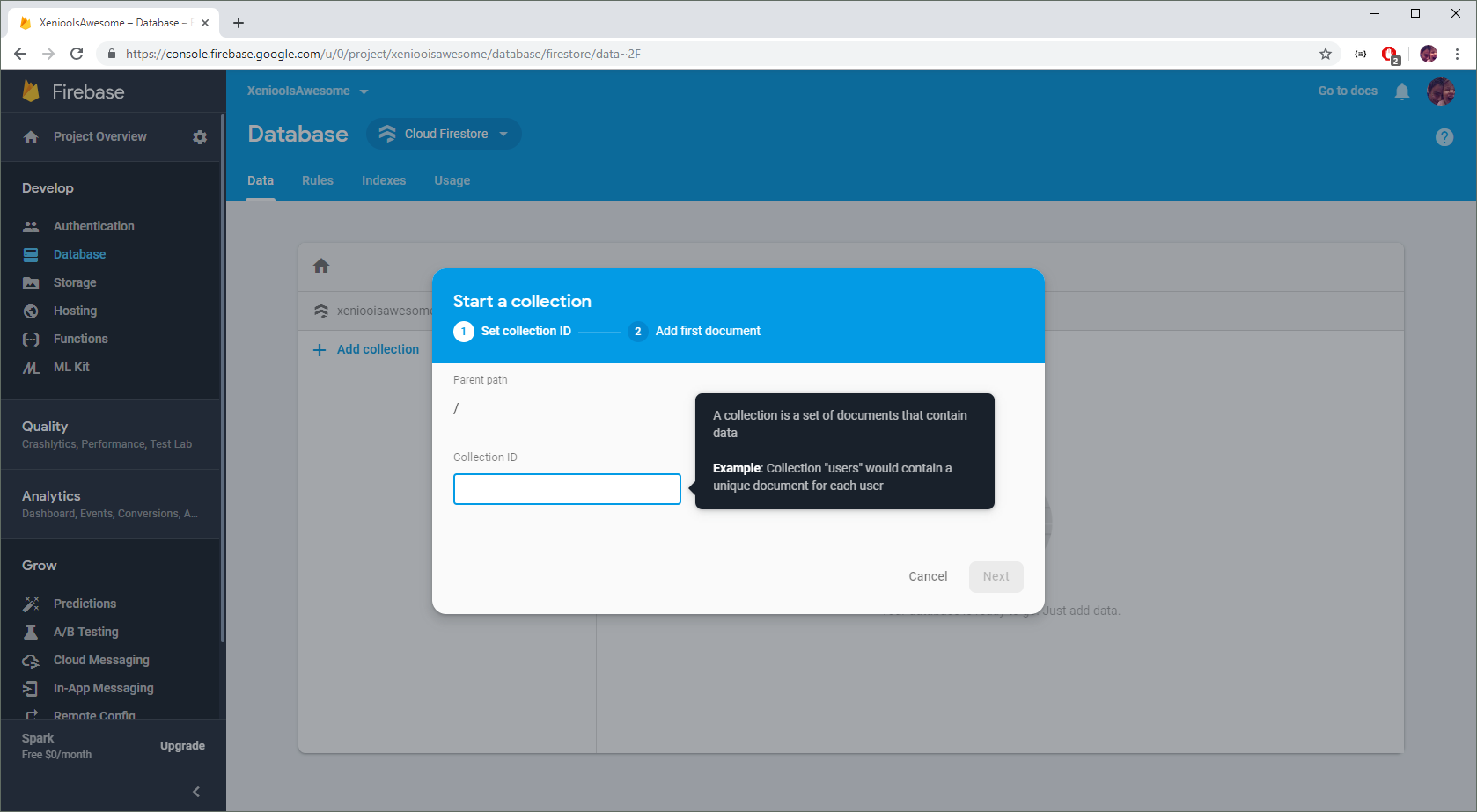Select the ML Kit icon

[x=31, y=368]
